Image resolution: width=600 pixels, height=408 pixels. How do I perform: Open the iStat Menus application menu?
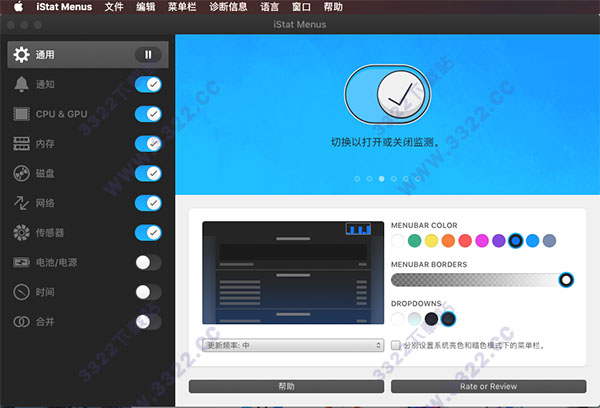64,7
